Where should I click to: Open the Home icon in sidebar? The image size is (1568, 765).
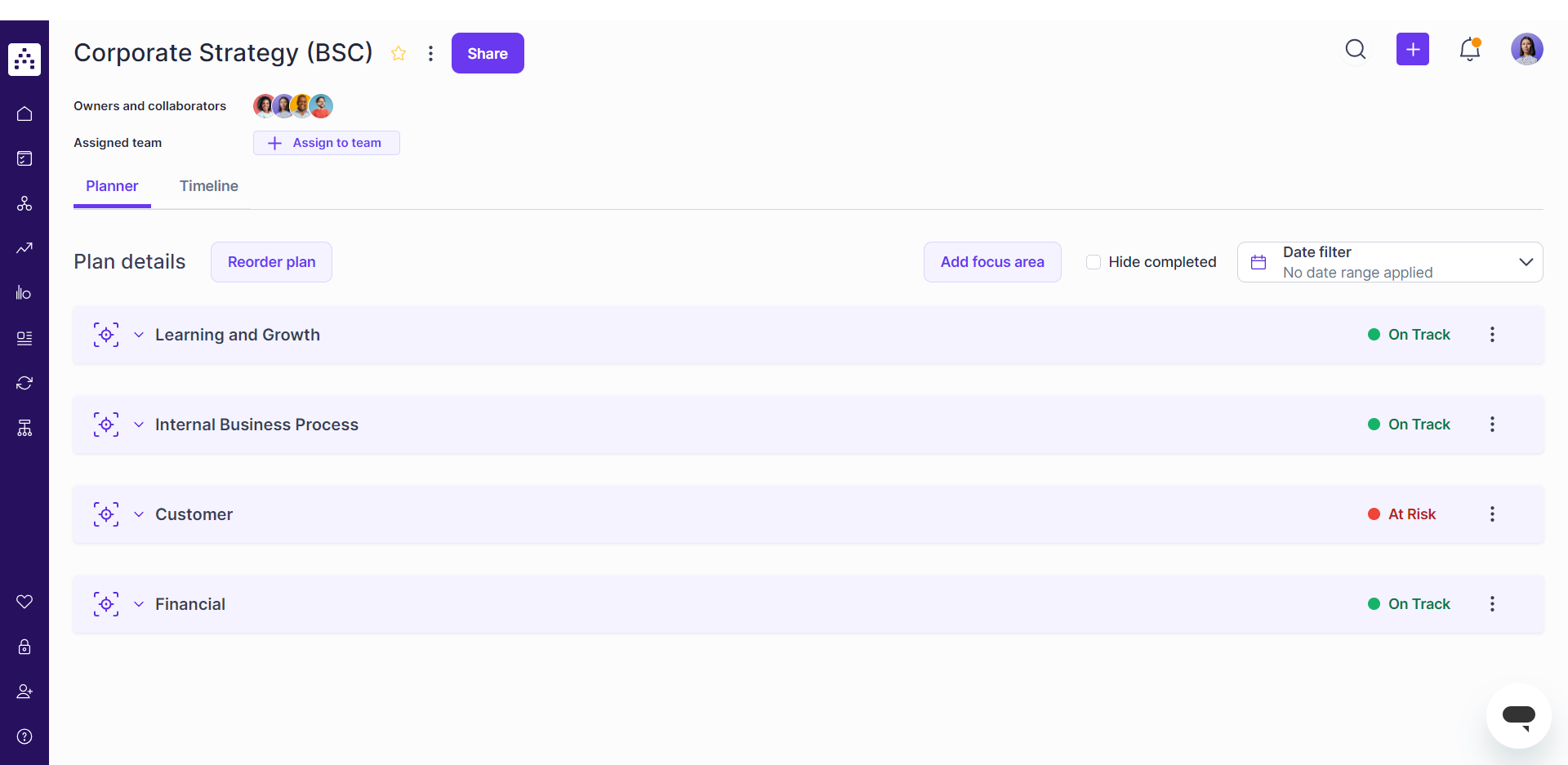[24, 113]
